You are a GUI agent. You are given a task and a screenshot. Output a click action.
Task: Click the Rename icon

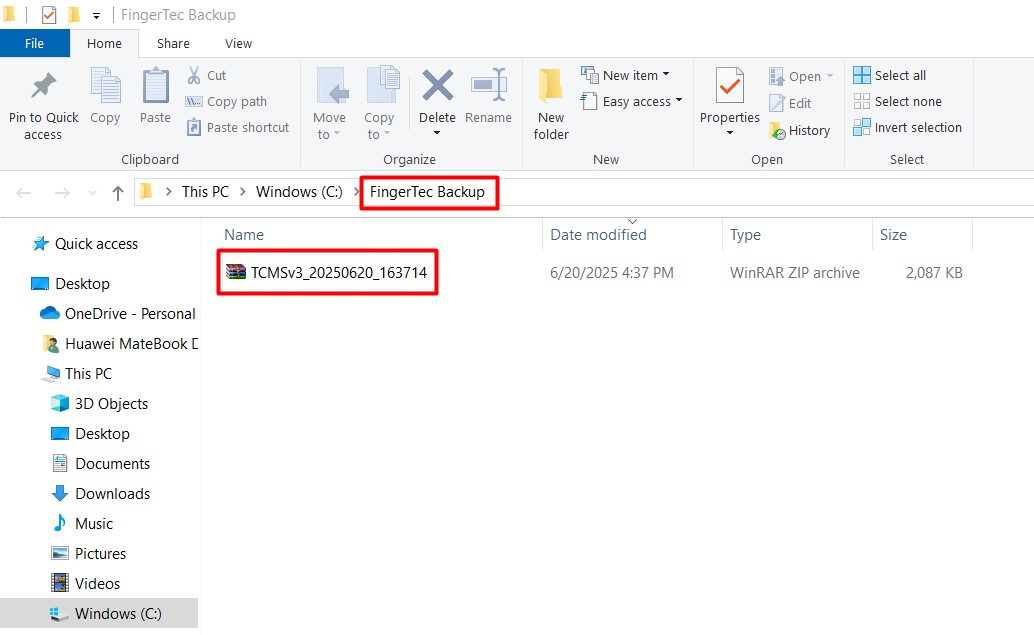click(x=489, y=86)
